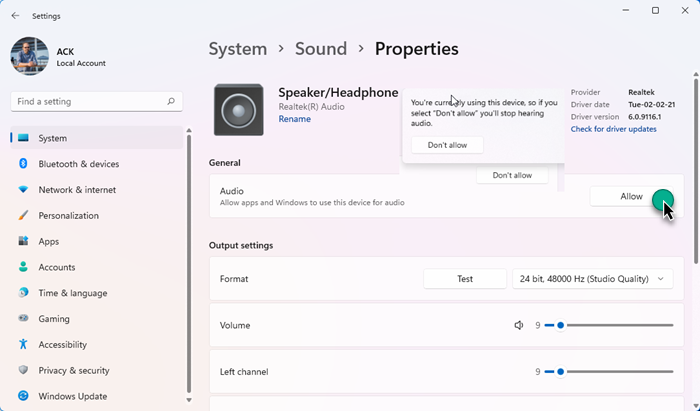Click the Volume slider handle
The image size is (700, 411).
coord(560,325)
